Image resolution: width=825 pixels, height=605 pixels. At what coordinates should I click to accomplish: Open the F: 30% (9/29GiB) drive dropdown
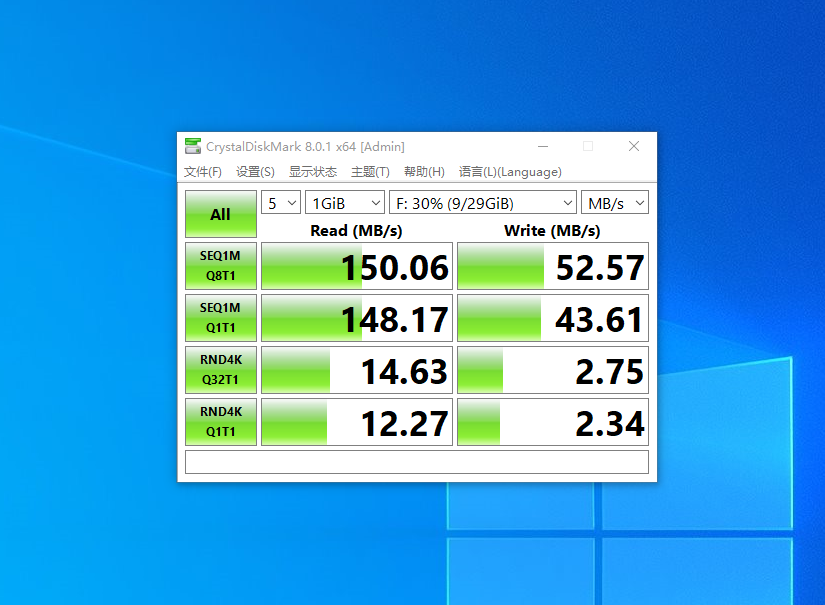tap(483, 203)
